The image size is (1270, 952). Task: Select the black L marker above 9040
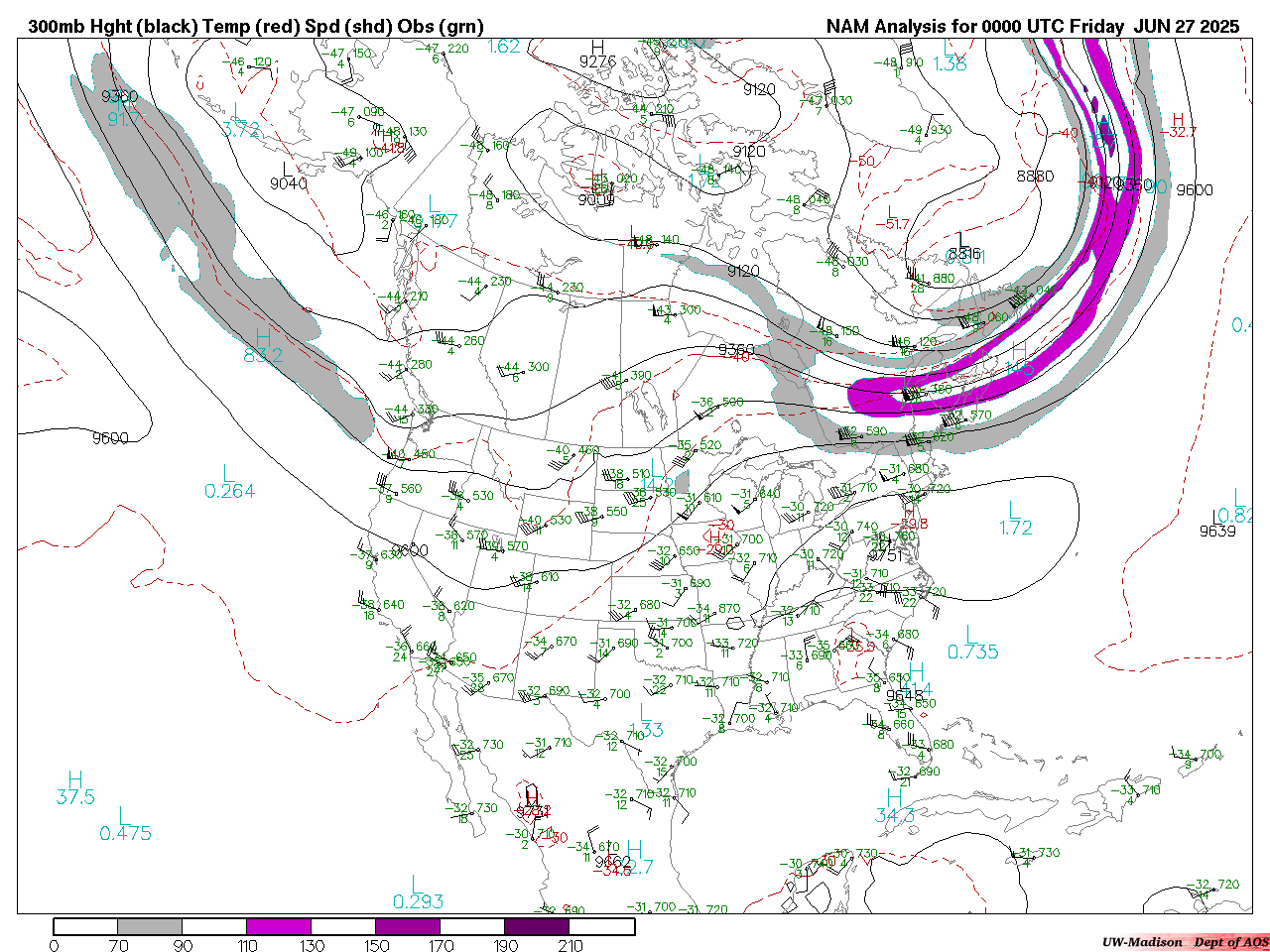tap(288, 169)
